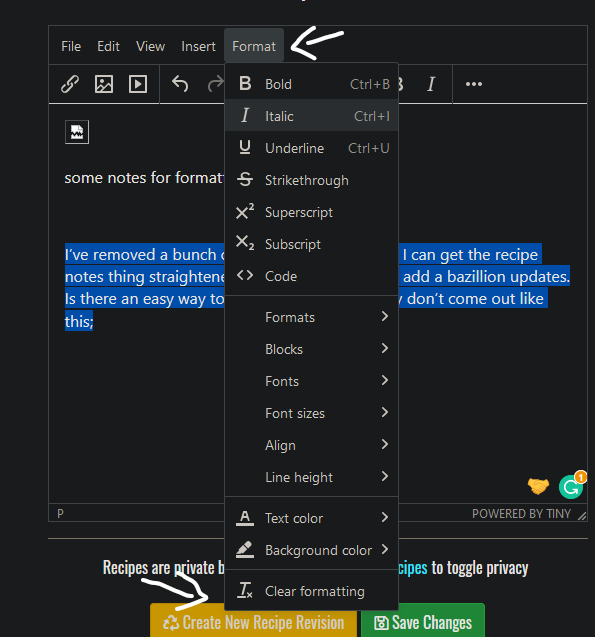
Task: Click the italic toolbar button
Action: 431,84
